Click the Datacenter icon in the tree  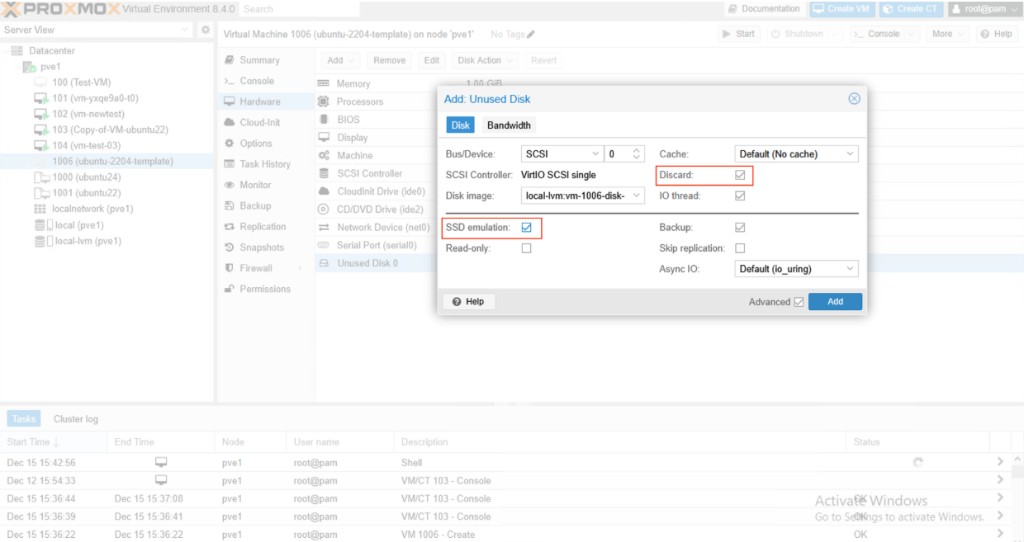(x=17, y=51)
